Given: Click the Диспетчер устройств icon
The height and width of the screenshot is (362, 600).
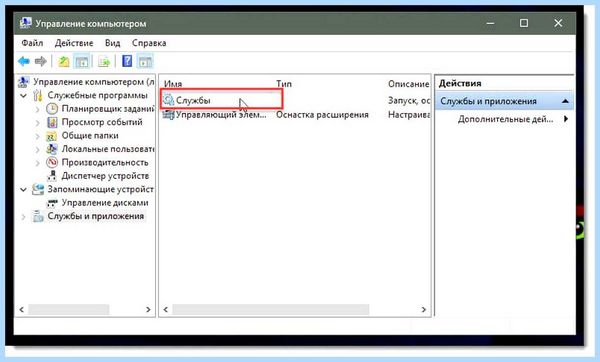Looking at the screenshot, I should [x=52, y=176].
